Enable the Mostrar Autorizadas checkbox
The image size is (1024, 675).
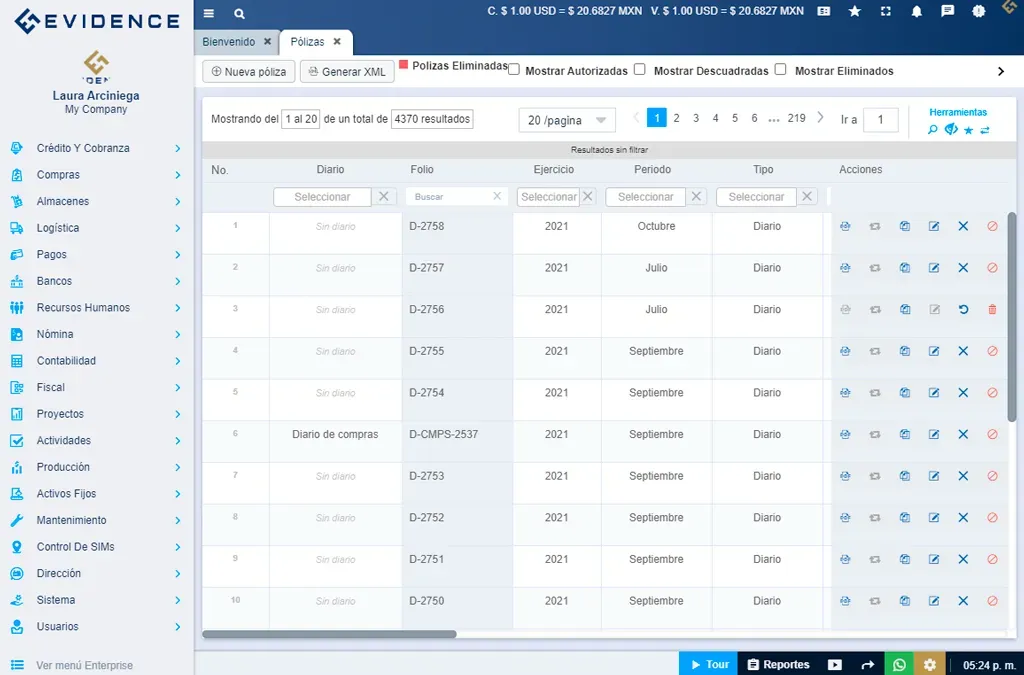(x=513, y=68)
